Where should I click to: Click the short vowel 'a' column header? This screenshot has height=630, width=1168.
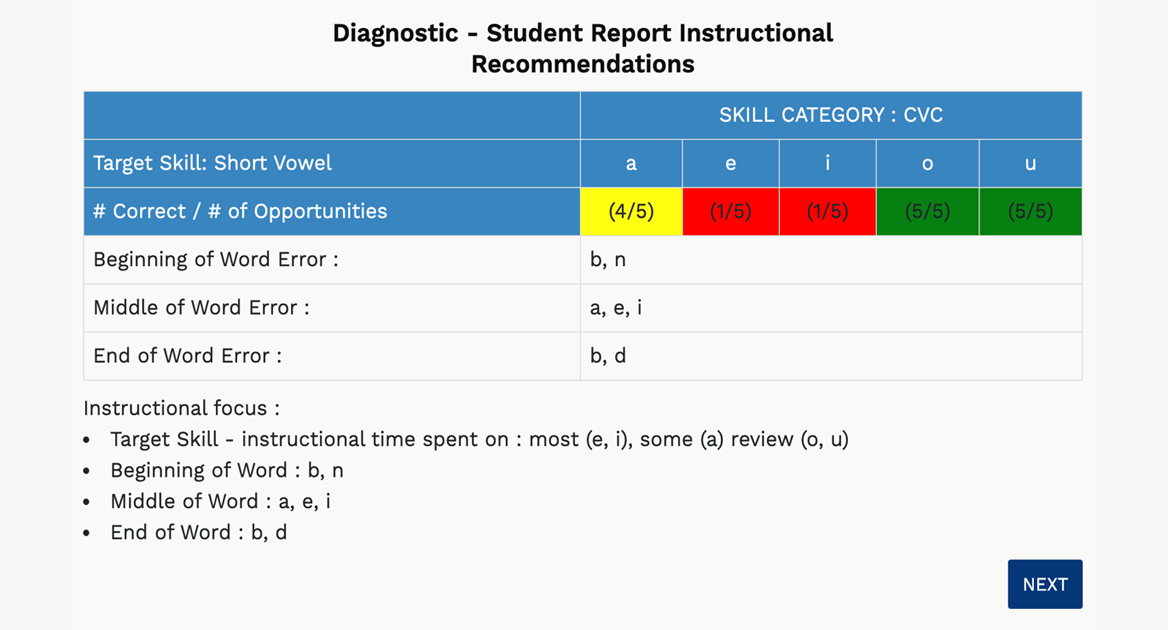pyautogui.click(x=631, y=163)
